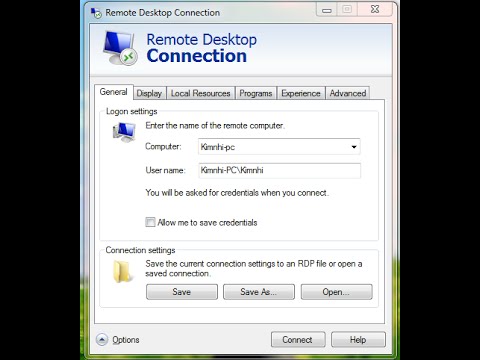This screenshot has height=360, width=480.
Task: Click the 'Enter the name of the remote computer' text
Action: tap(215, 126)
